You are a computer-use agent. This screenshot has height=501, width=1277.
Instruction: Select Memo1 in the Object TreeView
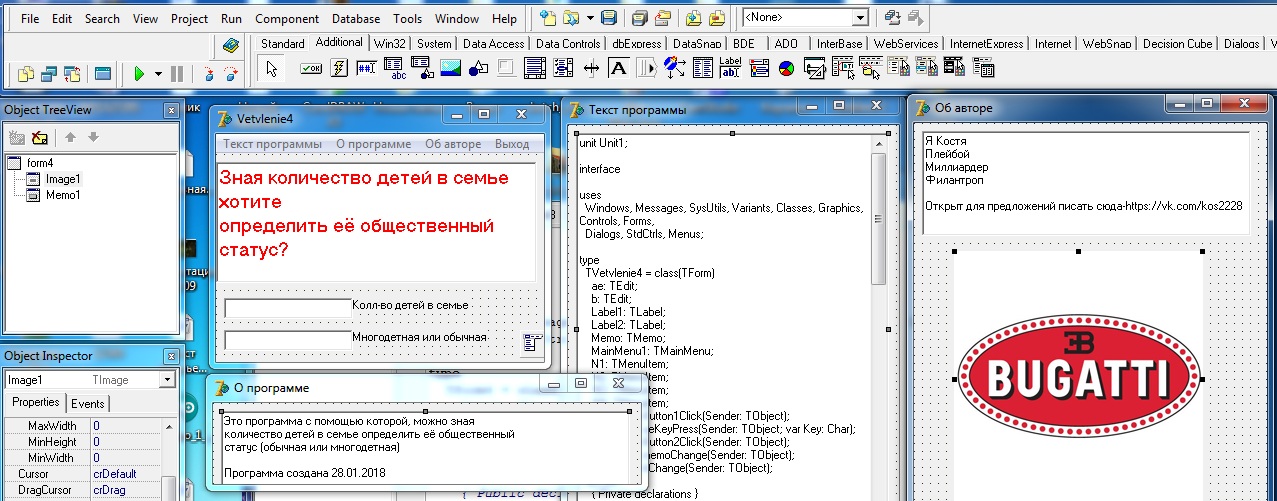tap(63, 194)
